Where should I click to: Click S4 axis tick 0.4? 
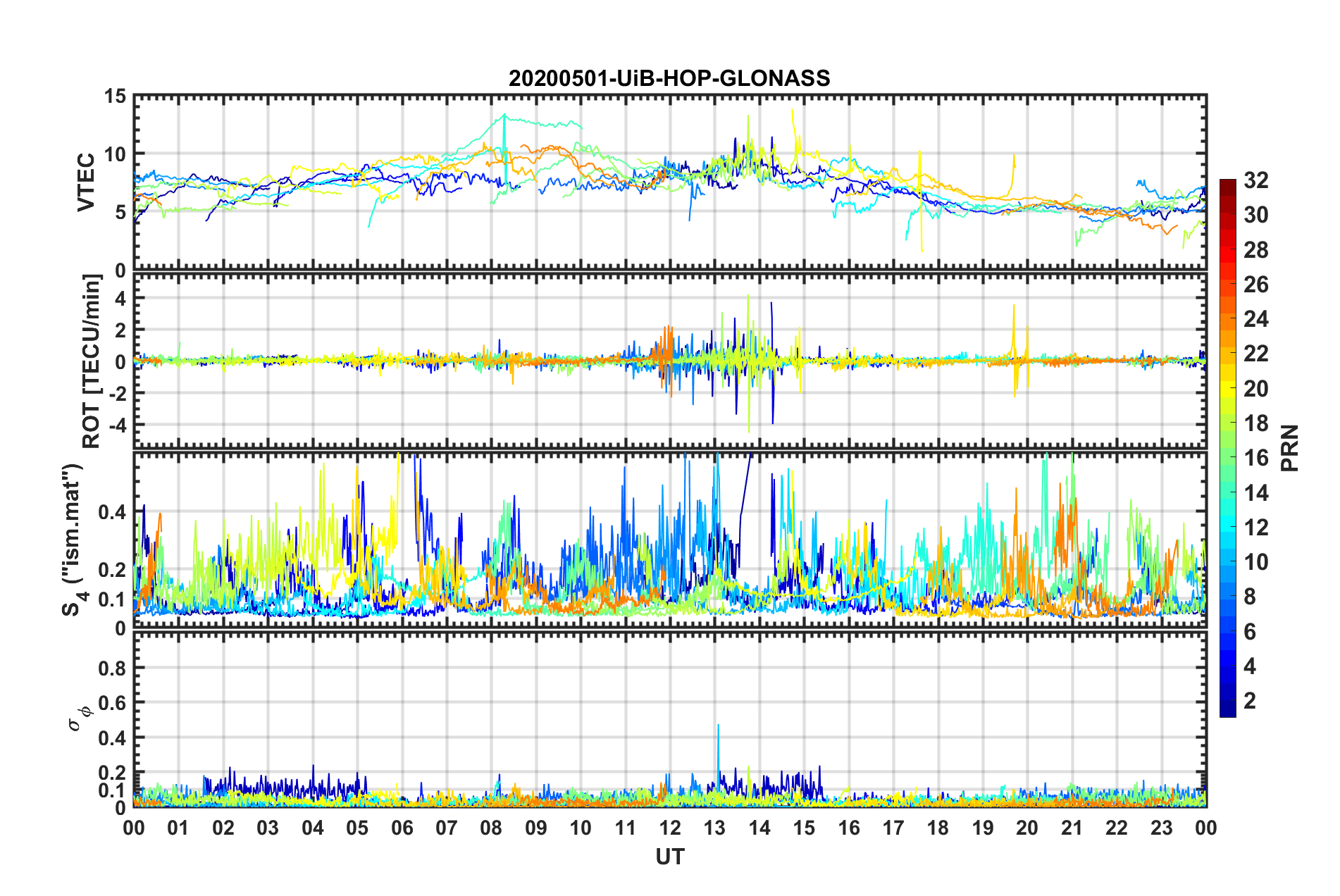click(x=113, y=512)
